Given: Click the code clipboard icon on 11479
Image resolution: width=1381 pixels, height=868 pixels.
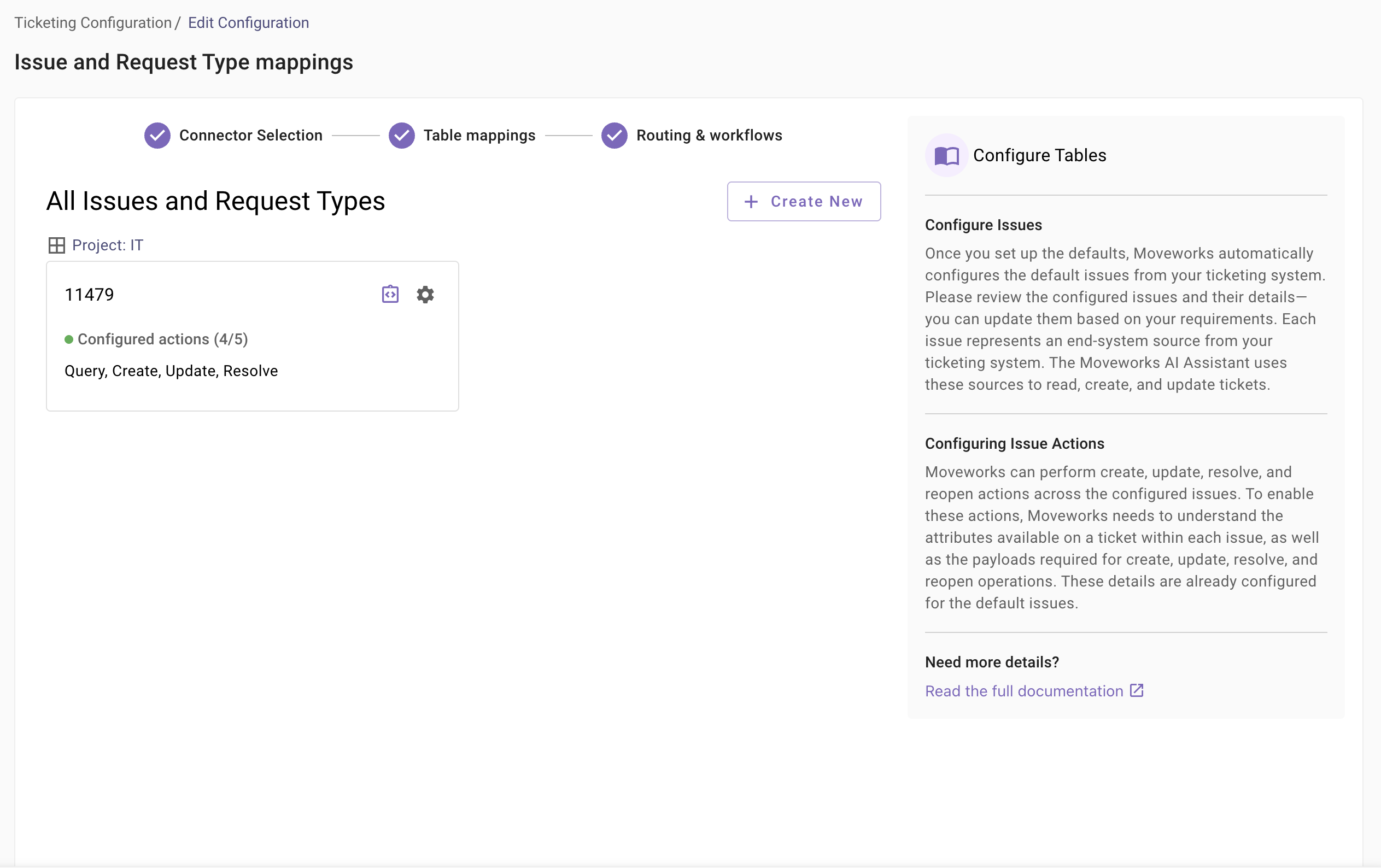Looking at the screenshot, I should 390,295.
